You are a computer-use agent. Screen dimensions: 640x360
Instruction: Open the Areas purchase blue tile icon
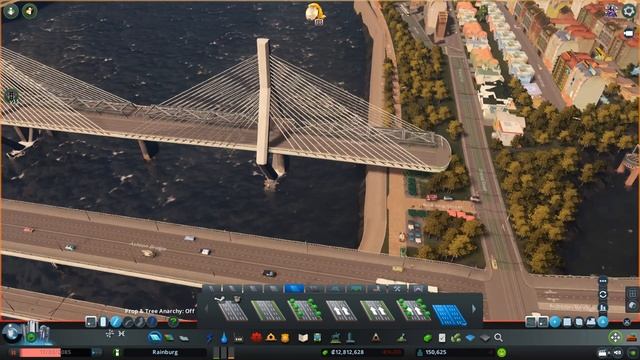pyautogui.click(x=471, y=338)
